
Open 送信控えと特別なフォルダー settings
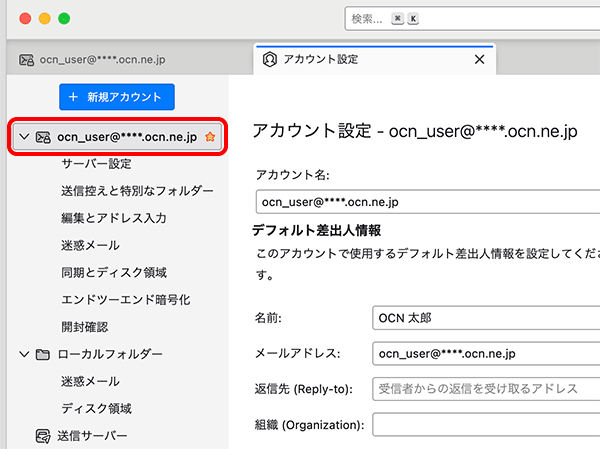point(137,191)
